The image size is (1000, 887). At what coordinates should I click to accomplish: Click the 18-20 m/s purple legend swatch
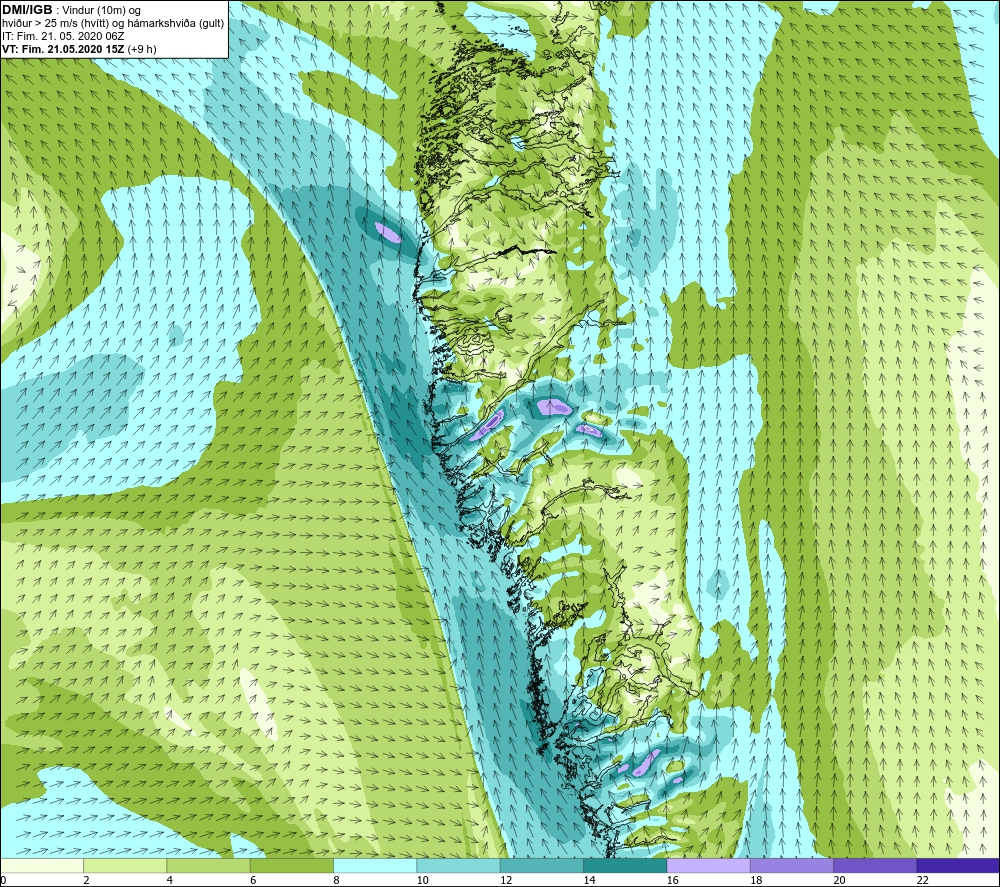(791, 865)
